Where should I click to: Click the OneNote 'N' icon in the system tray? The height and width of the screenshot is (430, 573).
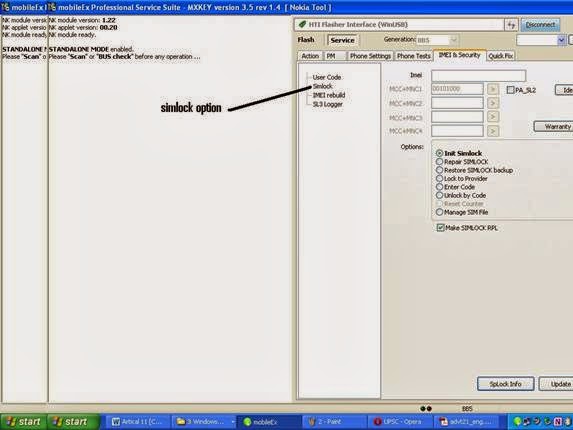558,422
